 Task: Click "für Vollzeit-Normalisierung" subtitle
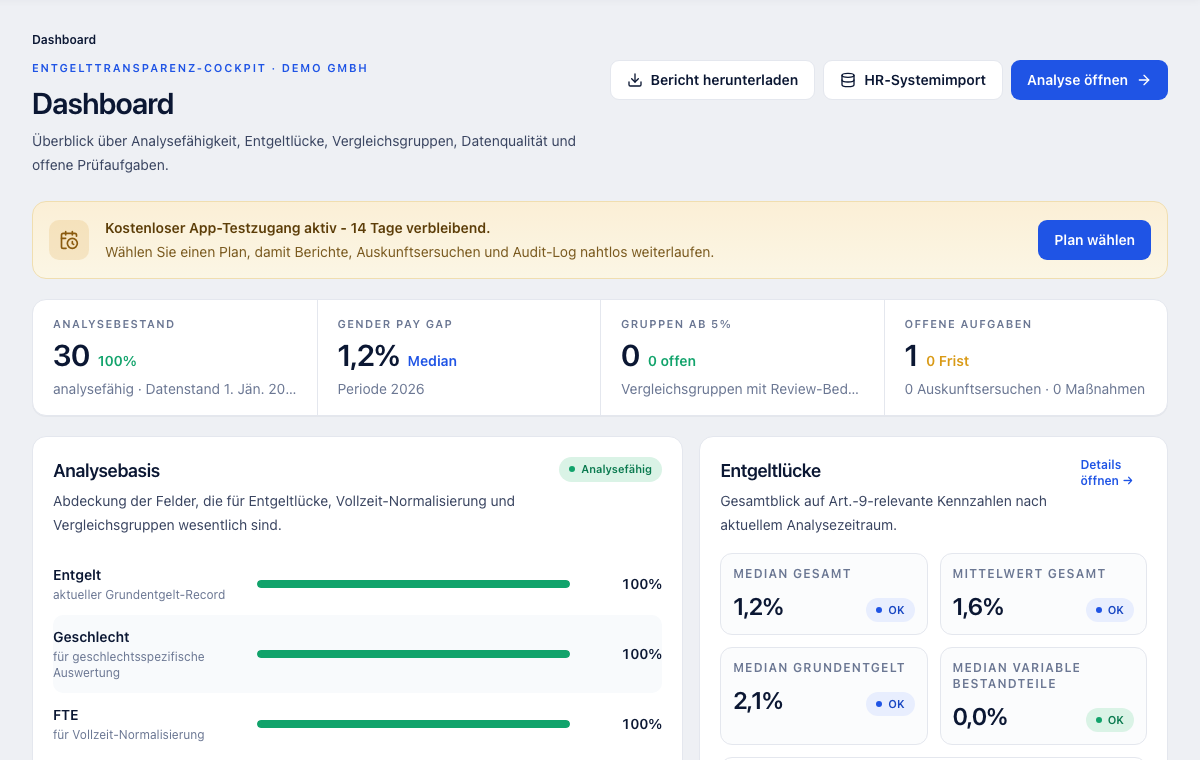pyautogui.click(x=129, y=735)
